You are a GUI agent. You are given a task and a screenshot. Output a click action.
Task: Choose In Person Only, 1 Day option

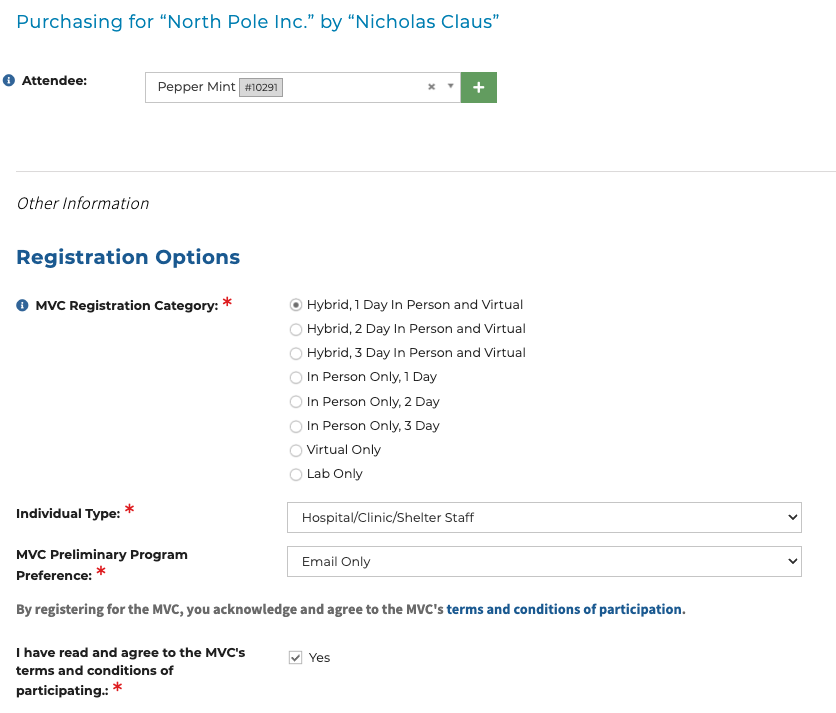(x=295, y=377)
